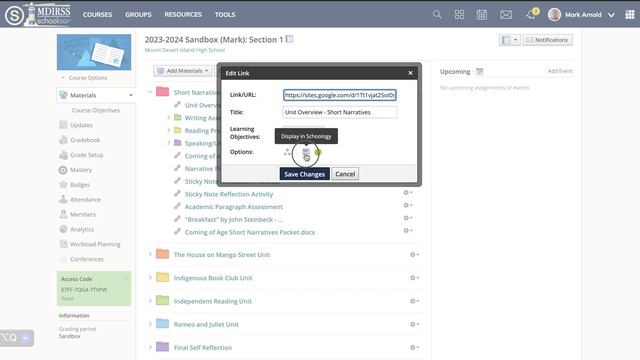Screen dimensions: 640x360
Task: Click the calendar icon next to Upcoming
Action: pos(480,72)
